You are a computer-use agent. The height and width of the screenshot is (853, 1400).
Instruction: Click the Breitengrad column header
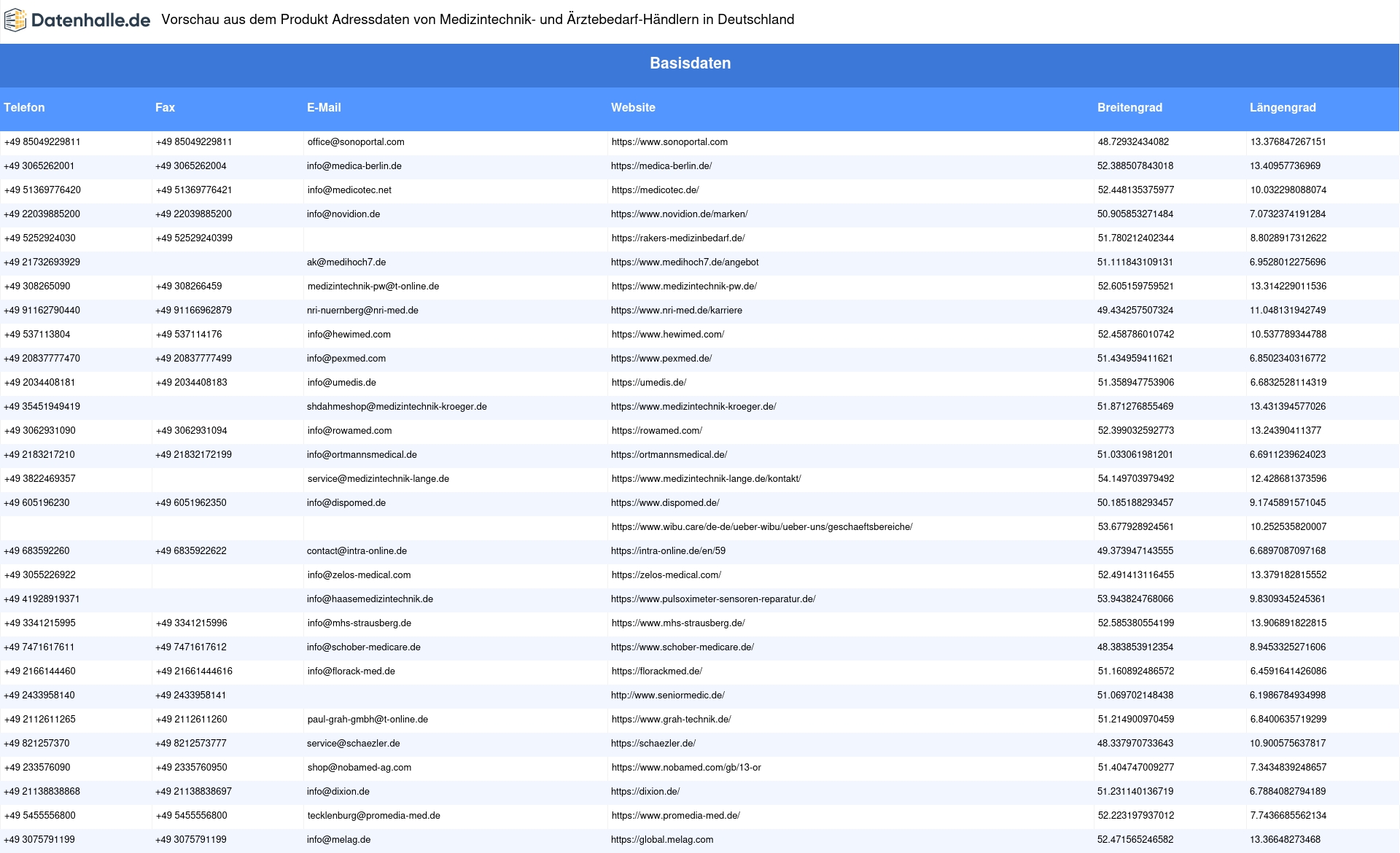(x=1129, y=107)
